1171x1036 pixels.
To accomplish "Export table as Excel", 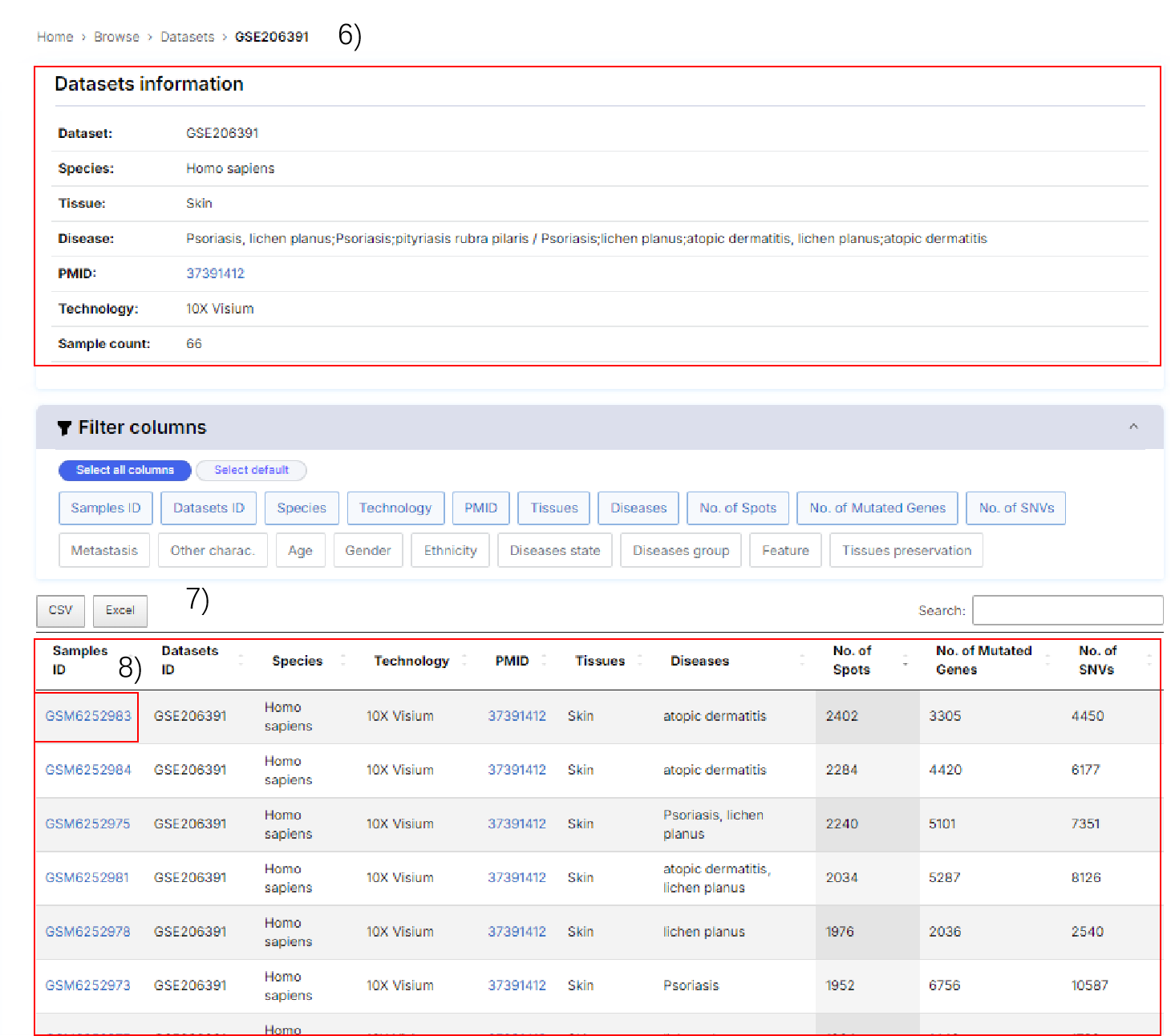I will (x=120, y=611).
